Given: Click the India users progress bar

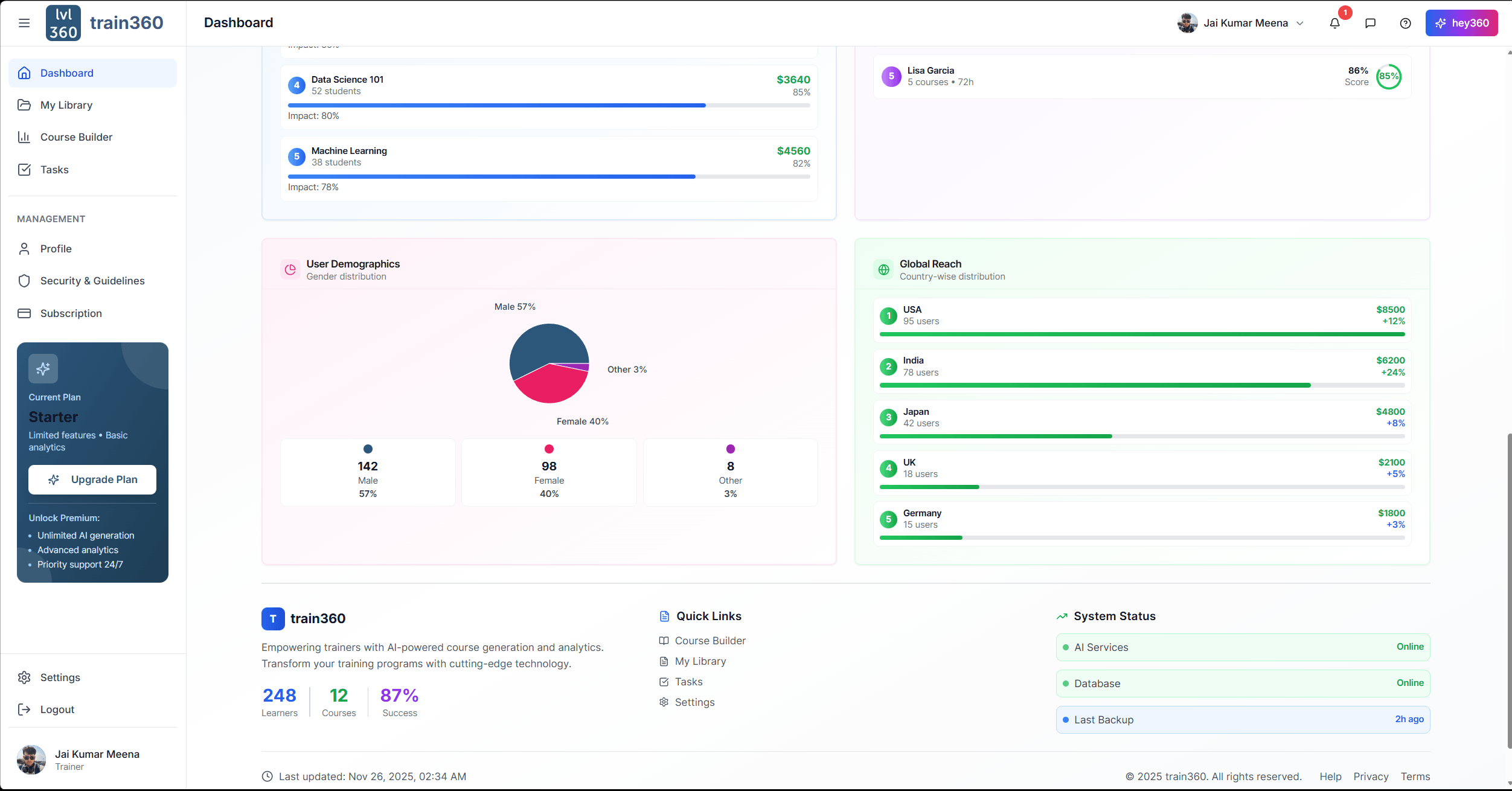Looking at the screenshot, I should 1141,385.
